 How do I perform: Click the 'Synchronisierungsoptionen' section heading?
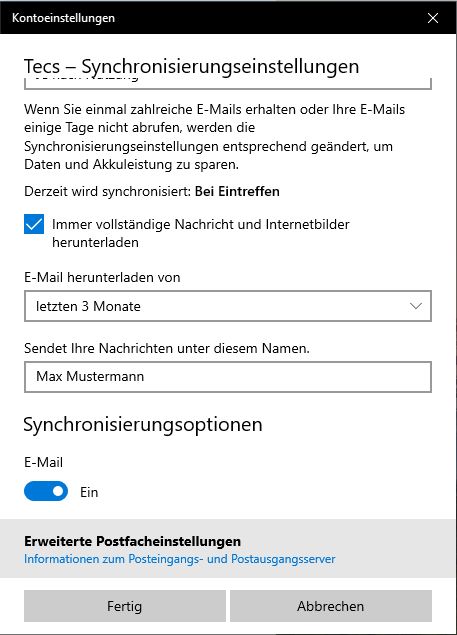(143, 425)
